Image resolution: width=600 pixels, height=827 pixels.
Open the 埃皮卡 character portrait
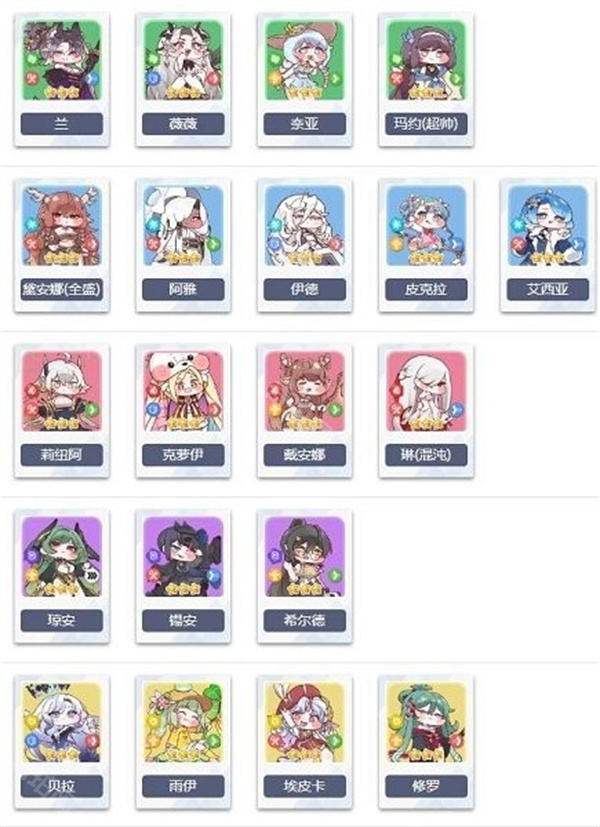(x=305, y=723)
